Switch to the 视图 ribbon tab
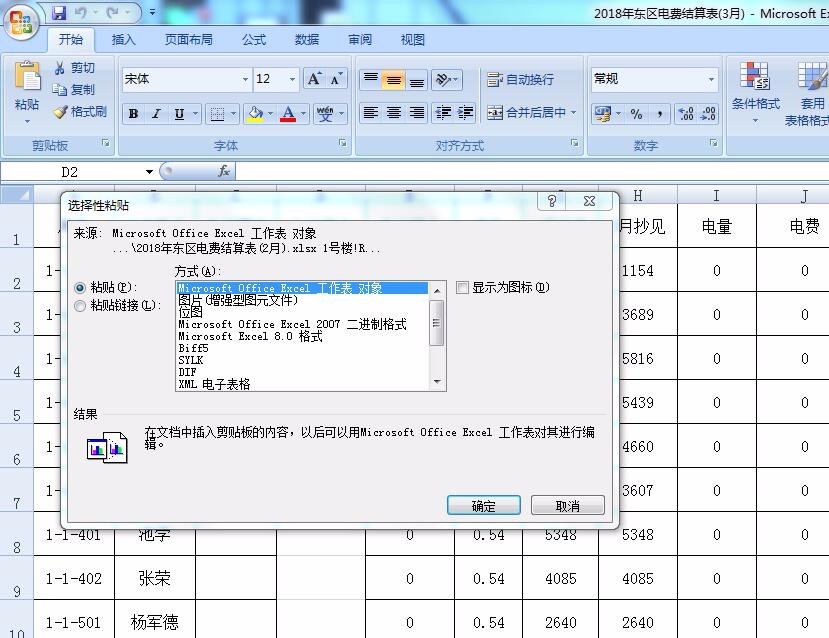The width and height of the screenshot is (829, 638). coord(412,40)
